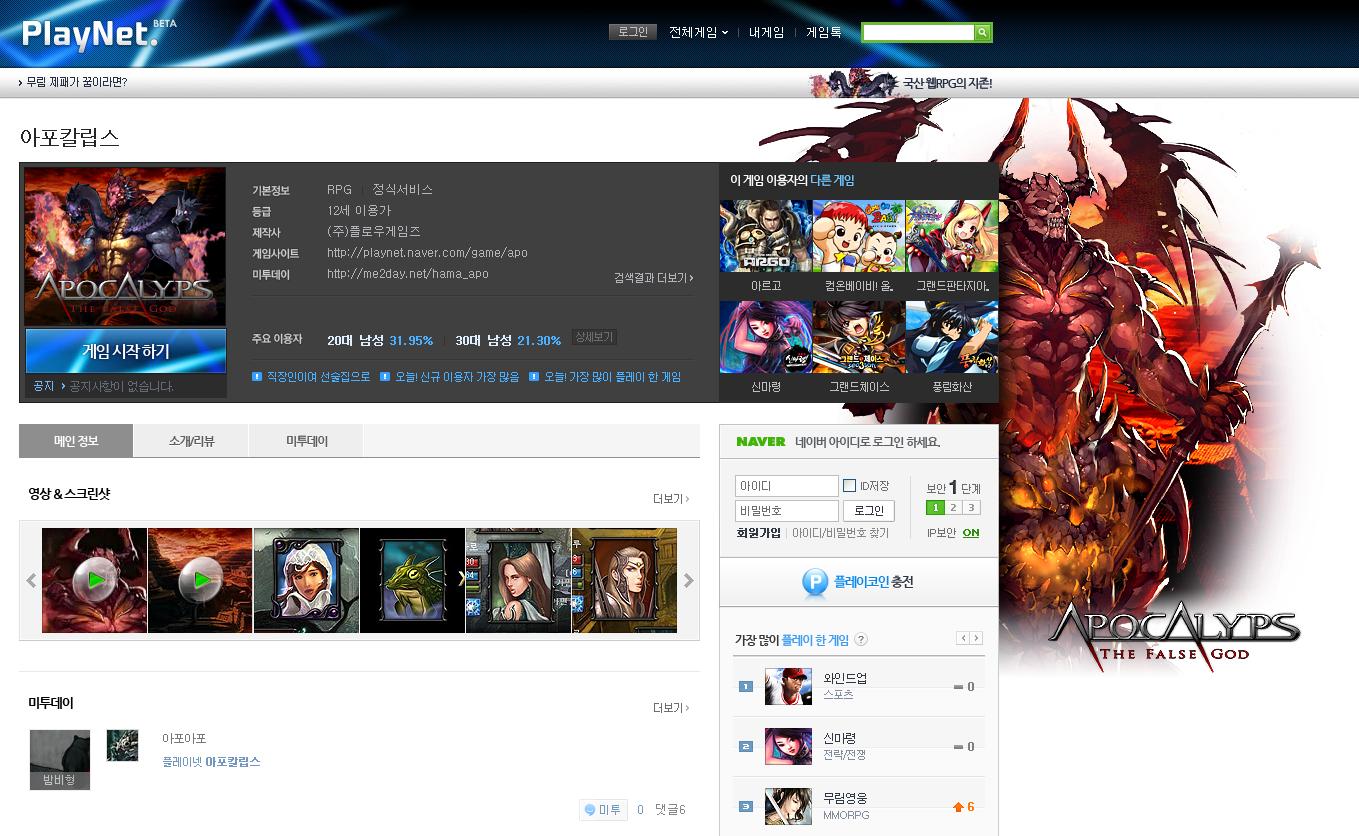
Task: View the hooded woman character screenshot
Action: (306, 580)
